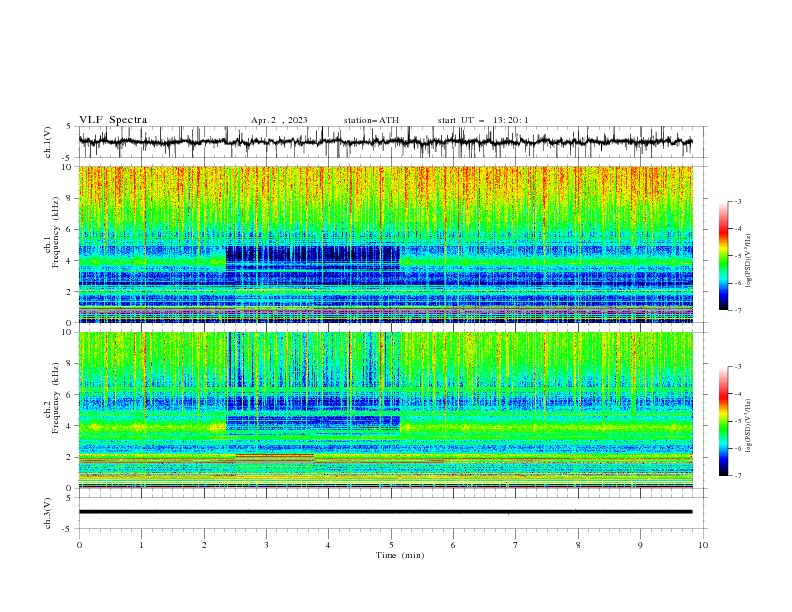Image resolution: width=792 pixels, height=612 pixels.
Task: Click the time axis tick label "0"
Action: pos(79,545)
